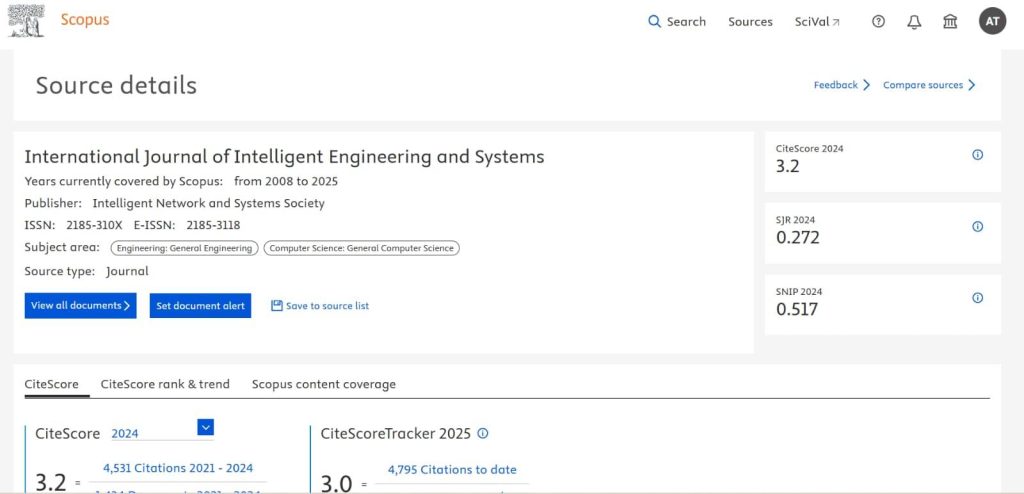Click the Elsevier tree logo
The image size is (1024, 494).
click(x=27, y=20)
